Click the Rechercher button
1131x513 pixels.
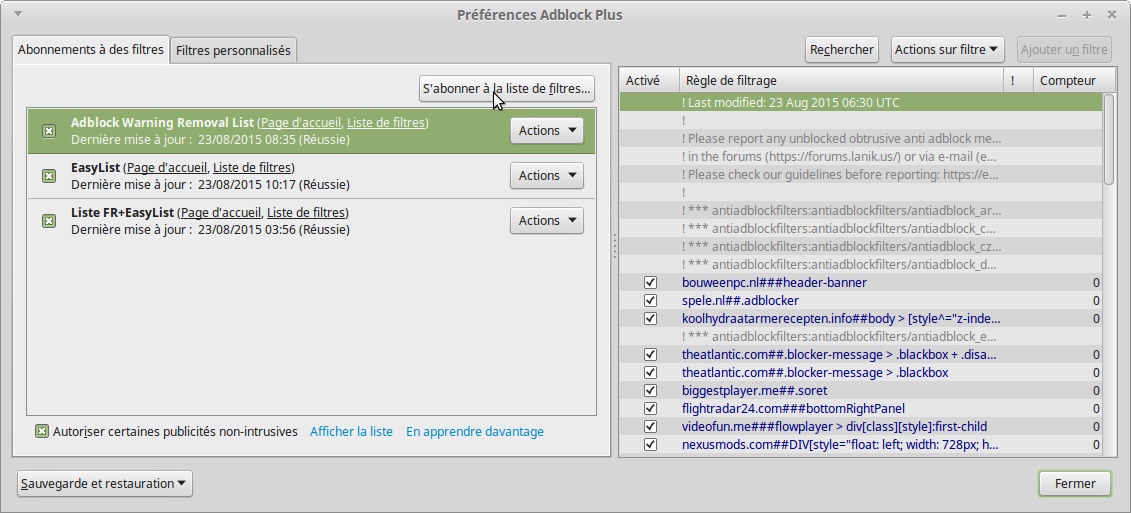[x=842, y=50]
